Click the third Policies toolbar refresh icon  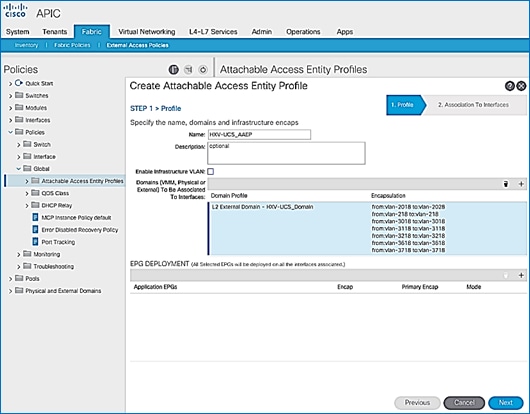coord(203,70)
